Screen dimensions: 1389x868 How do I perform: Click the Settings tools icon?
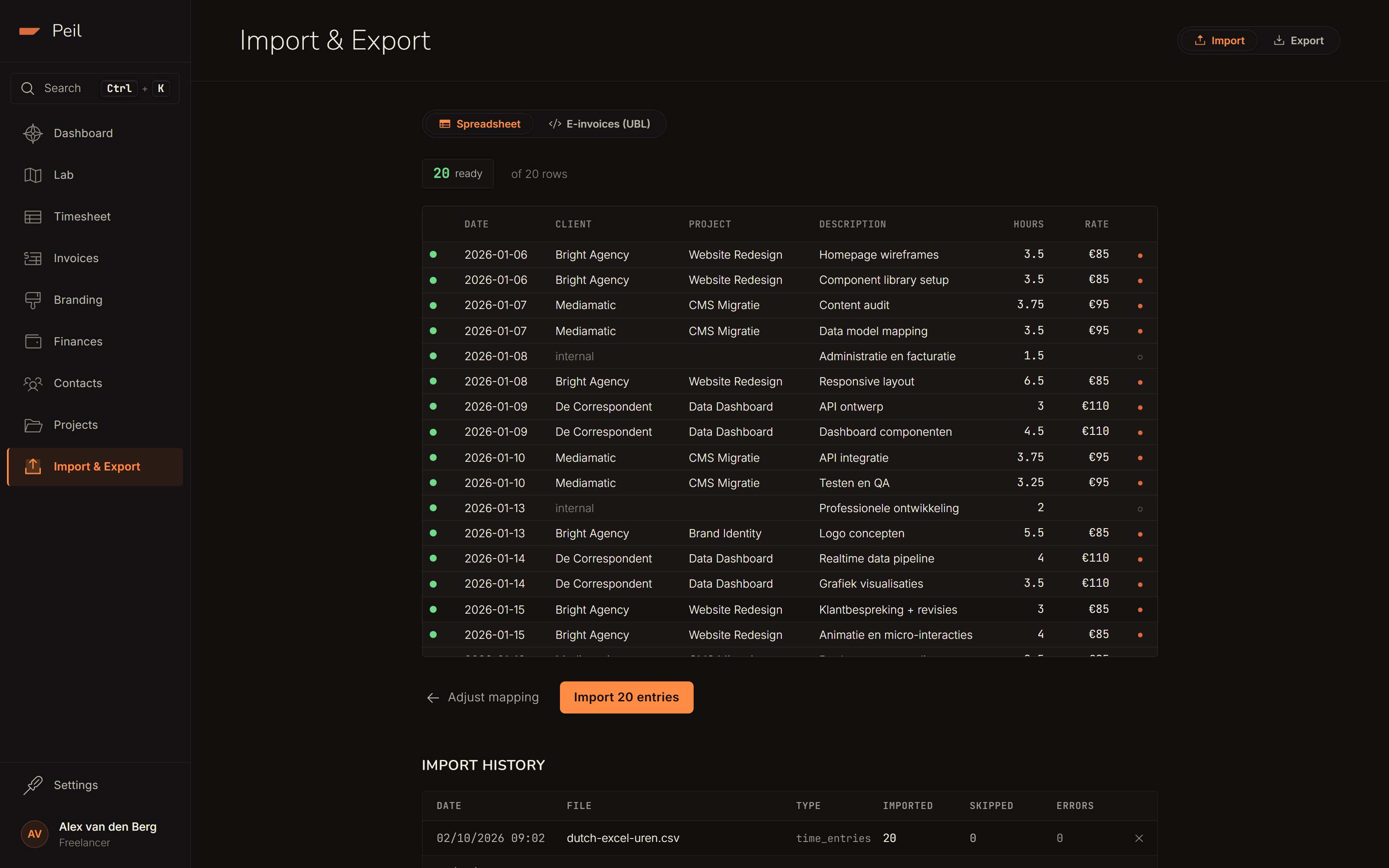point(33,785)
